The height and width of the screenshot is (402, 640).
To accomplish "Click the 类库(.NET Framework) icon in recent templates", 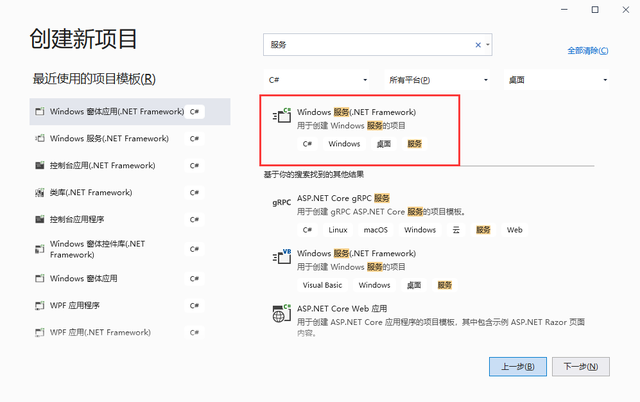I will [40, 192].
